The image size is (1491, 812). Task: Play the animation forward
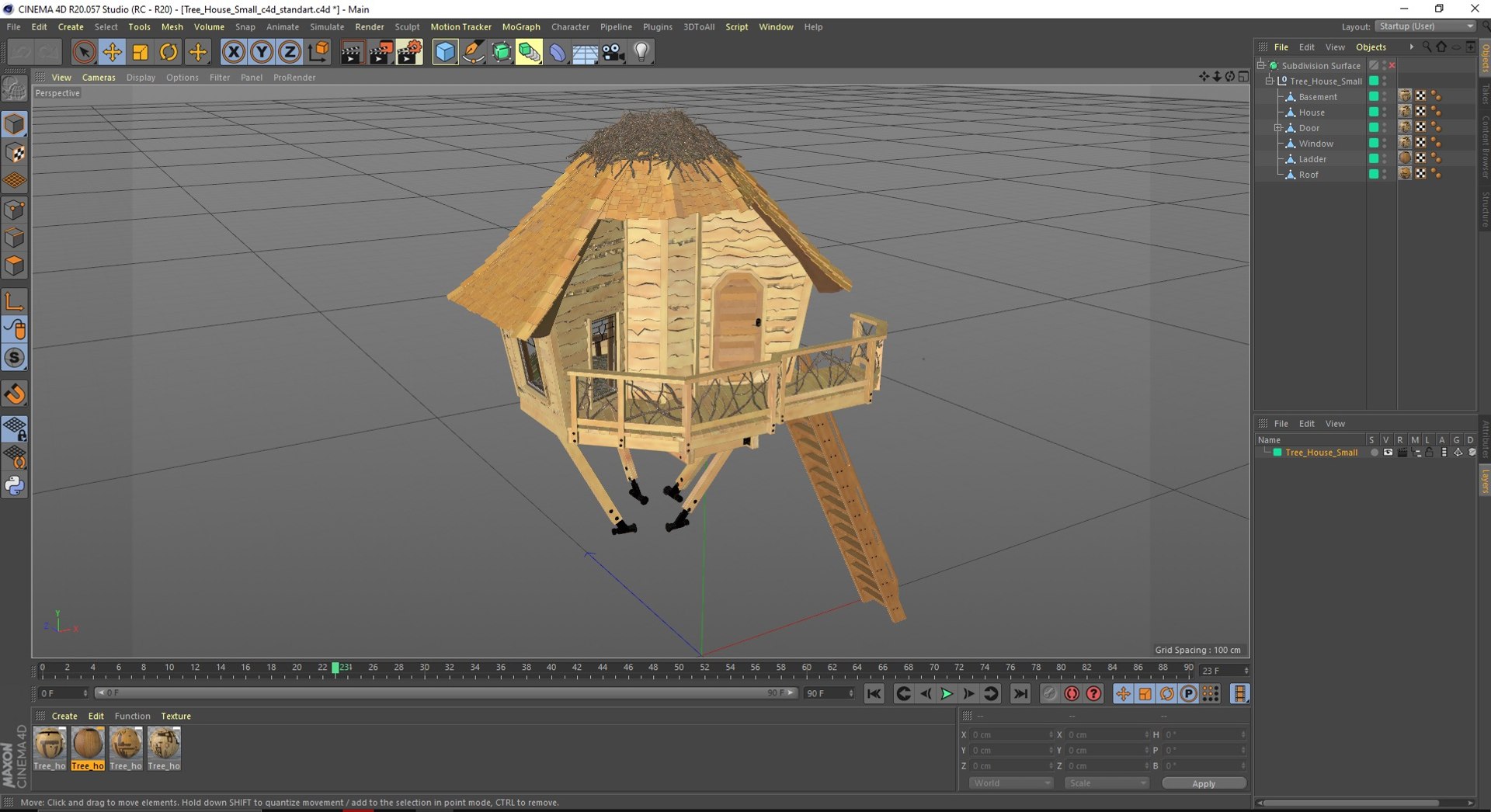click(x=947, y=694)
